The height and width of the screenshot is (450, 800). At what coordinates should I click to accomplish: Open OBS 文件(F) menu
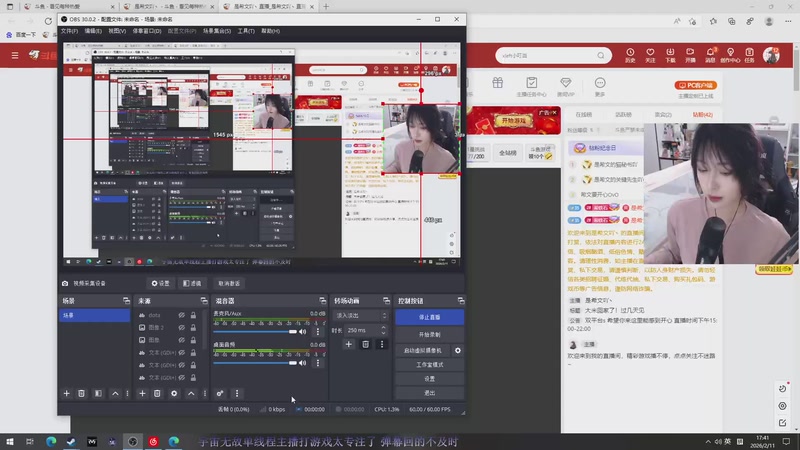69,31
